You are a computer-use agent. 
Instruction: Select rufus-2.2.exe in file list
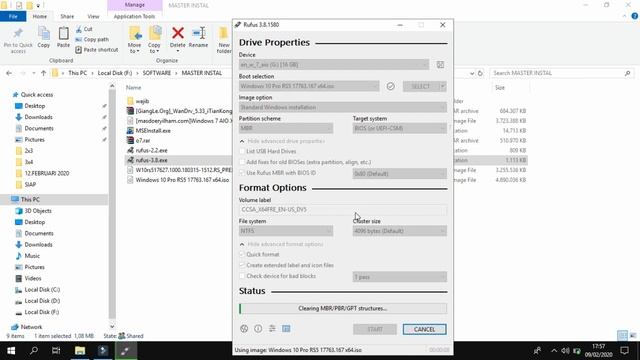point(151,150)
